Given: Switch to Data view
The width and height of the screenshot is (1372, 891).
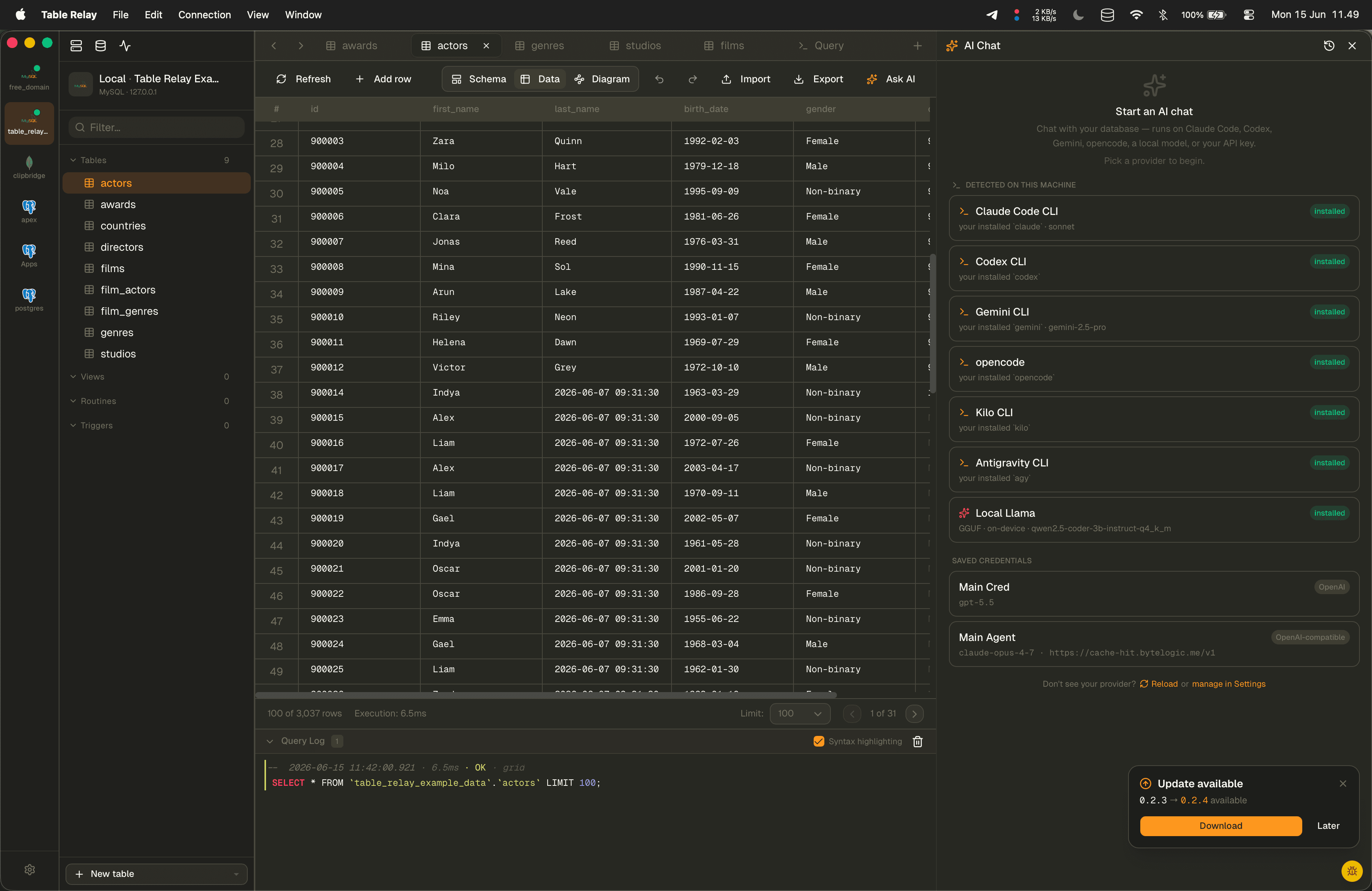Looking at the screenshot, I should [x=540, y=79].
